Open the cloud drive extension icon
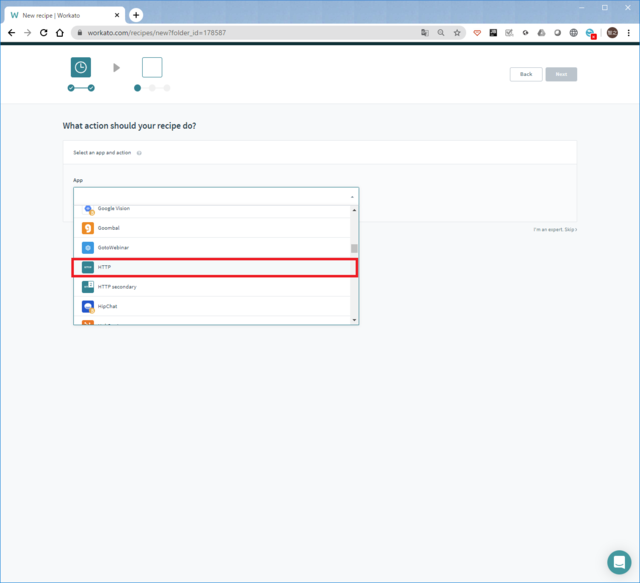640x583 pixels. (541, 33)
